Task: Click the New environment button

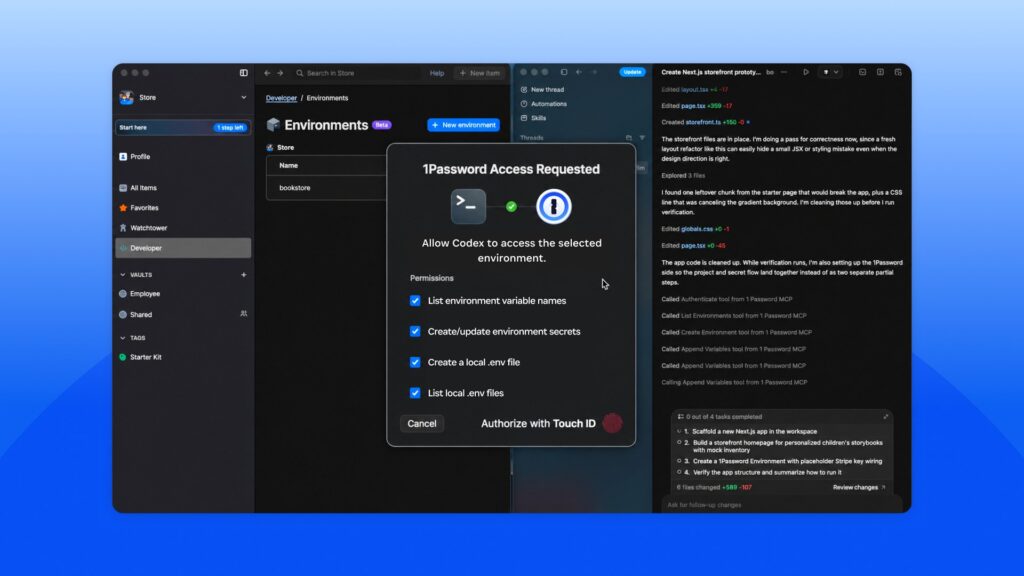Action: coord(464,125)
